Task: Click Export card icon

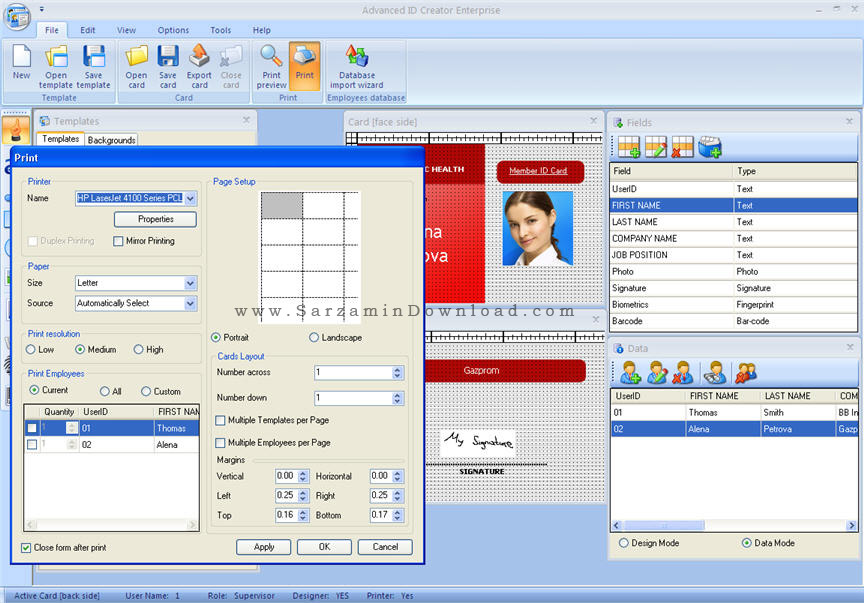Action: [199, 66]
